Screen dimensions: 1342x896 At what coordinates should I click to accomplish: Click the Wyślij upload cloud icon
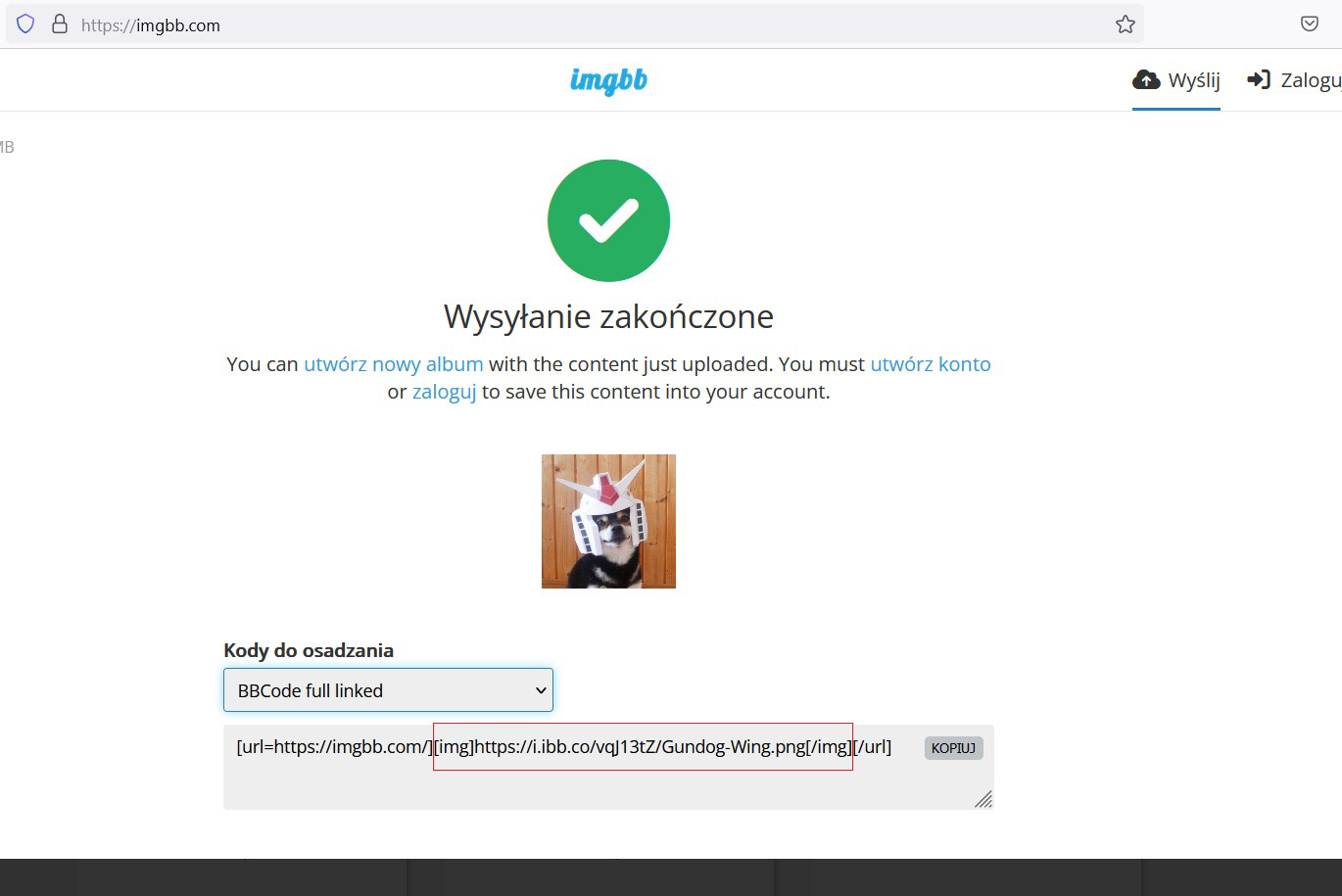1146,80
